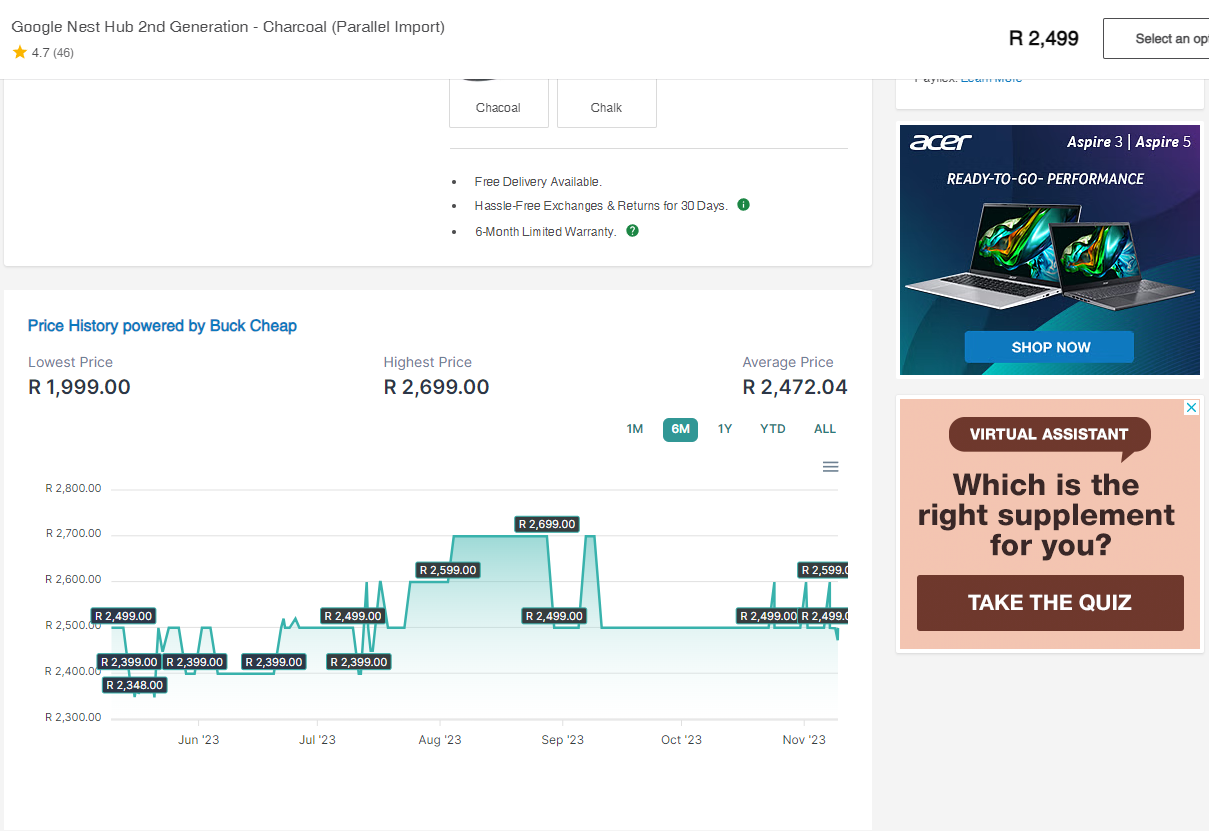Screen dimensions: 1209x831
Task: Switch chart to YTD view
Action: [x=773, y=429]
